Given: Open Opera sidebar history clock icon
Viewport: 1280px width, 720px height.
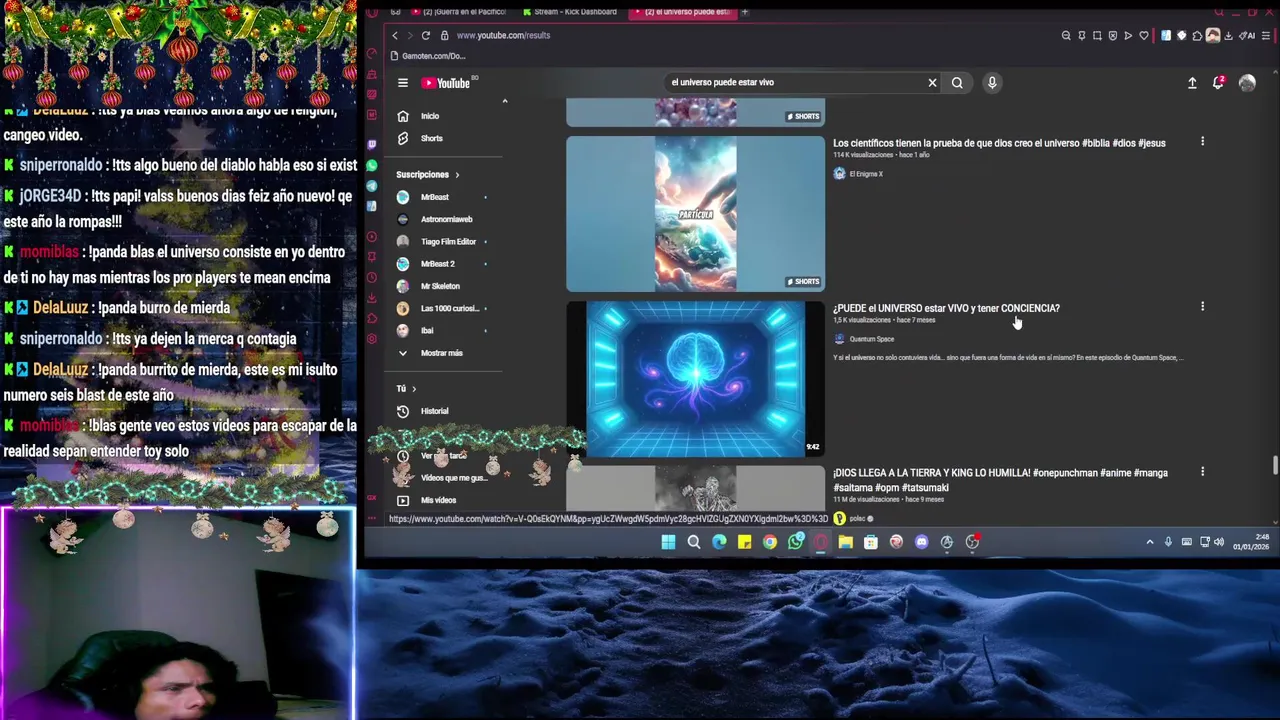Looking at the screenshot, I should click(372, 278).
